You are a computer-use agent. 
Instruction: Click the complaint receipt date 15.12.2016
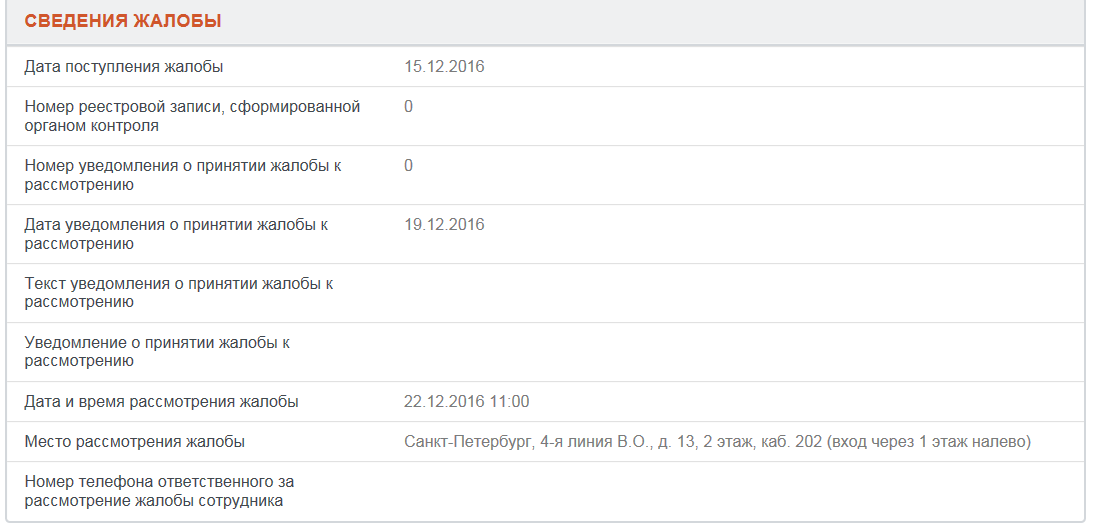(444, 67)
